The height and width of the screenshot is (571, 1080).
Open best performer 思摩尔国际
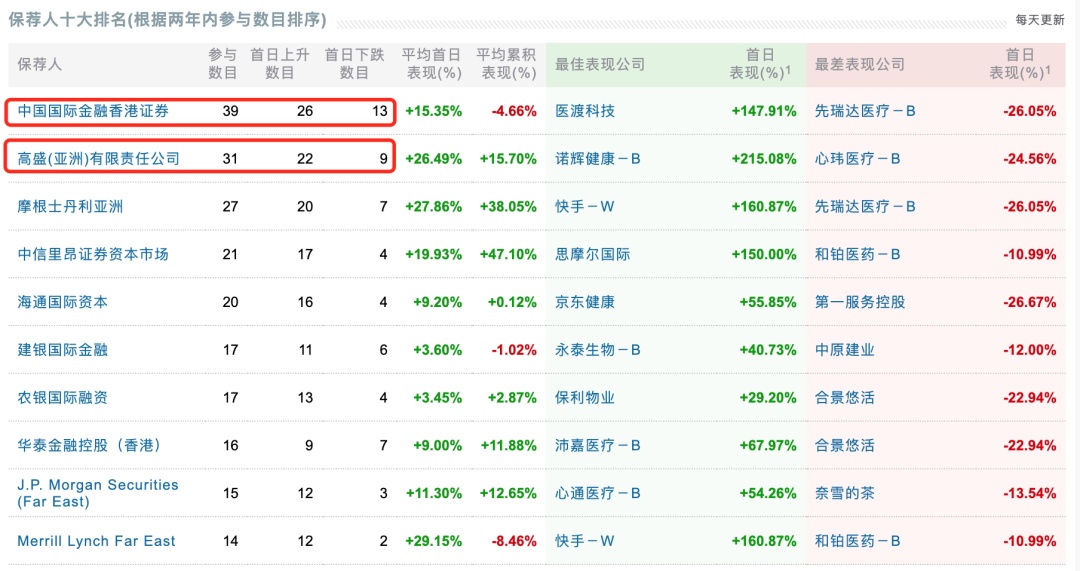point(592,254)
